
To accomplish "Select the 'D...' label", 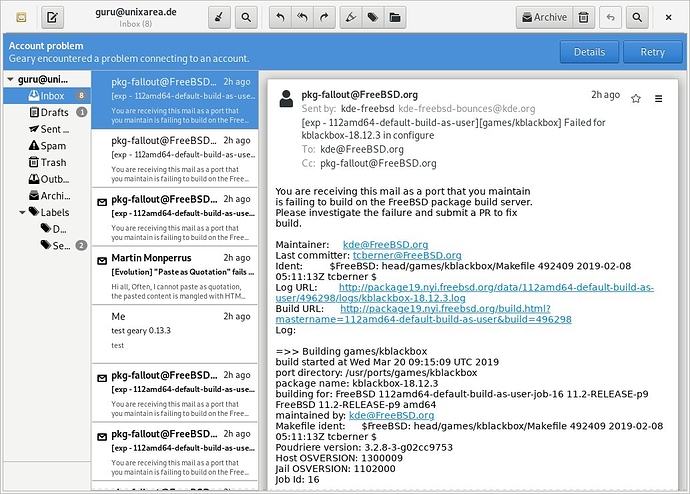I will (47, 229).
